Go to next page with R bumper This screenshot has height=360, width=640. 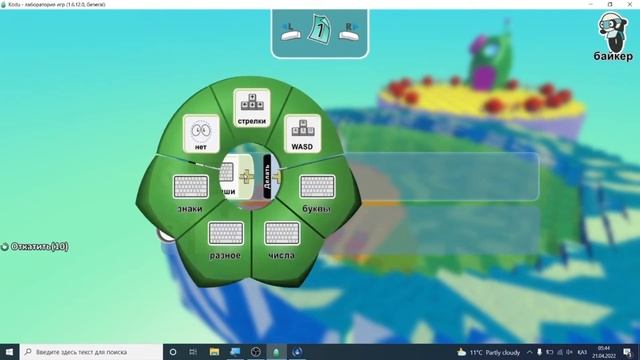click(x=349, y=32)
